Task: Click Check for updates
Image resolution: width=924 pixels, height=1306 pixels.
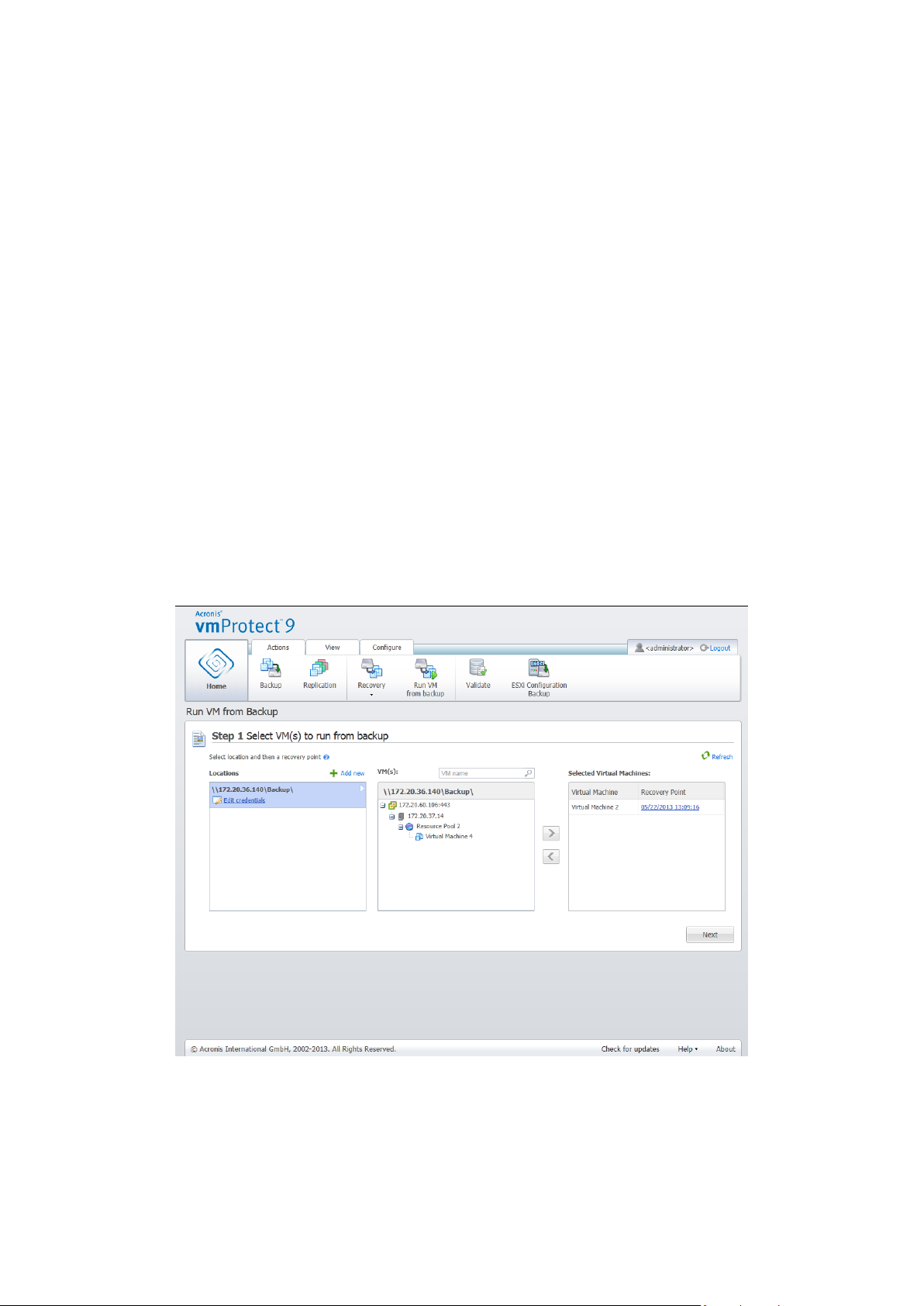Action: click(630, 1049)
